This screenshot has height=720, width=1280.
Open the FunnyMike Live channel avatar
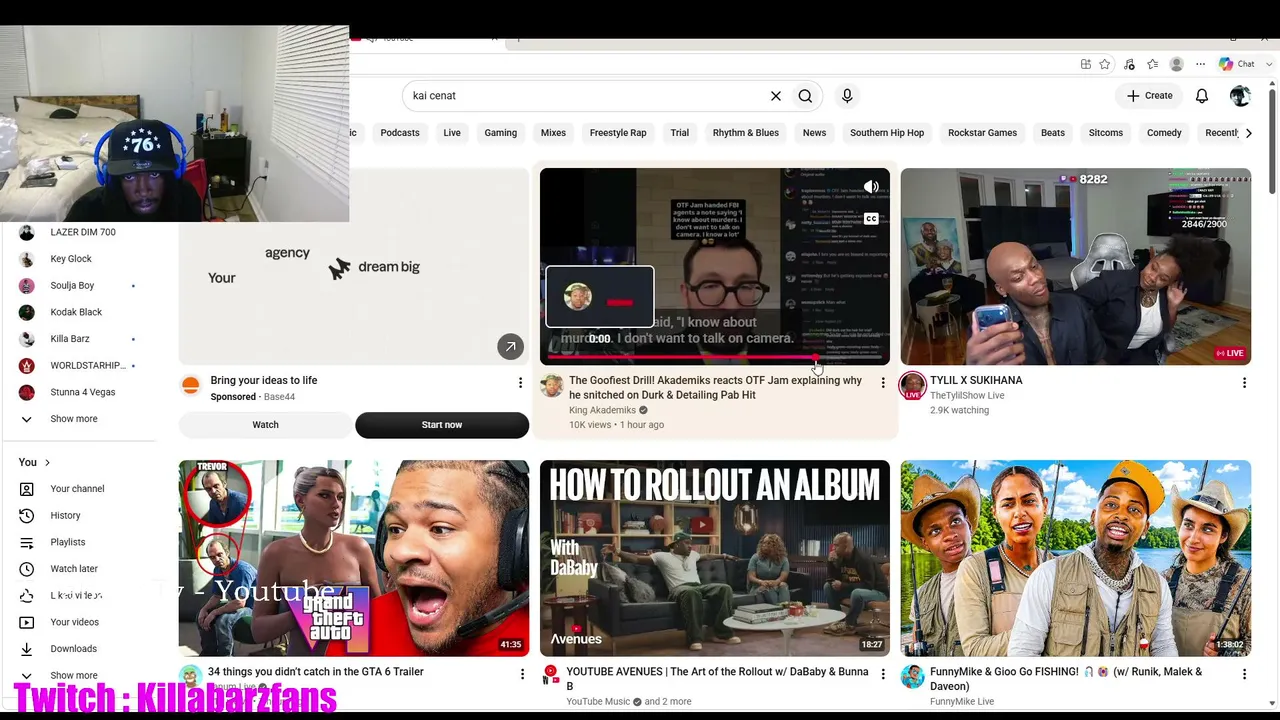(912, 677)
